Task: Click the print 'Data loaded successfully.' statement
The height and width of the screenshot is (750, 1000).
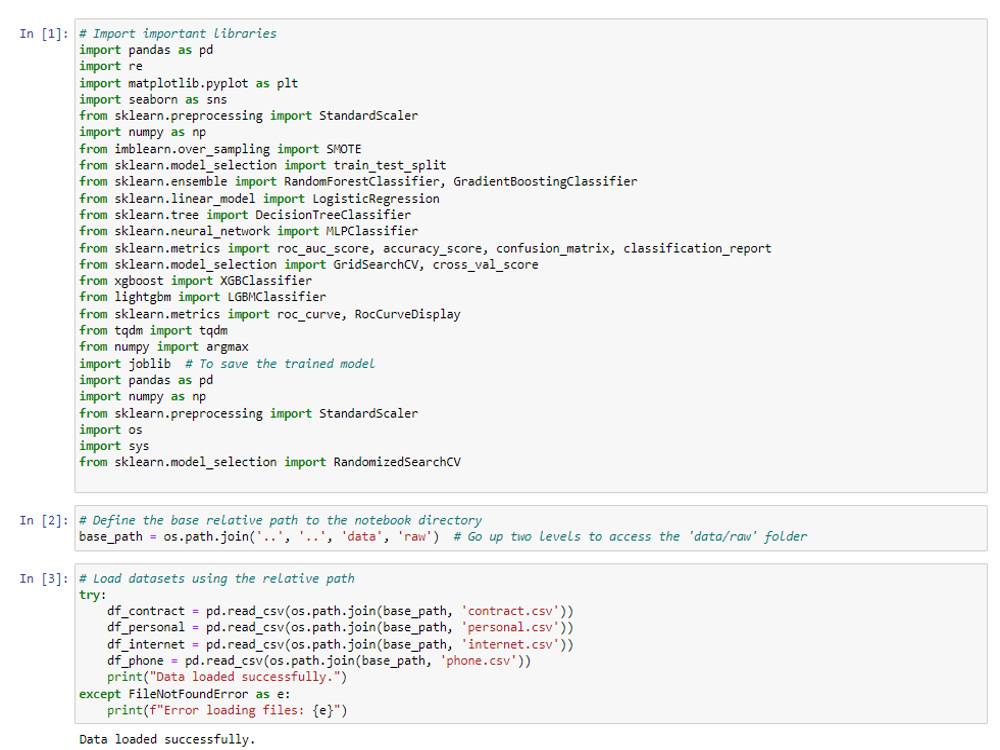Action: 227,677
